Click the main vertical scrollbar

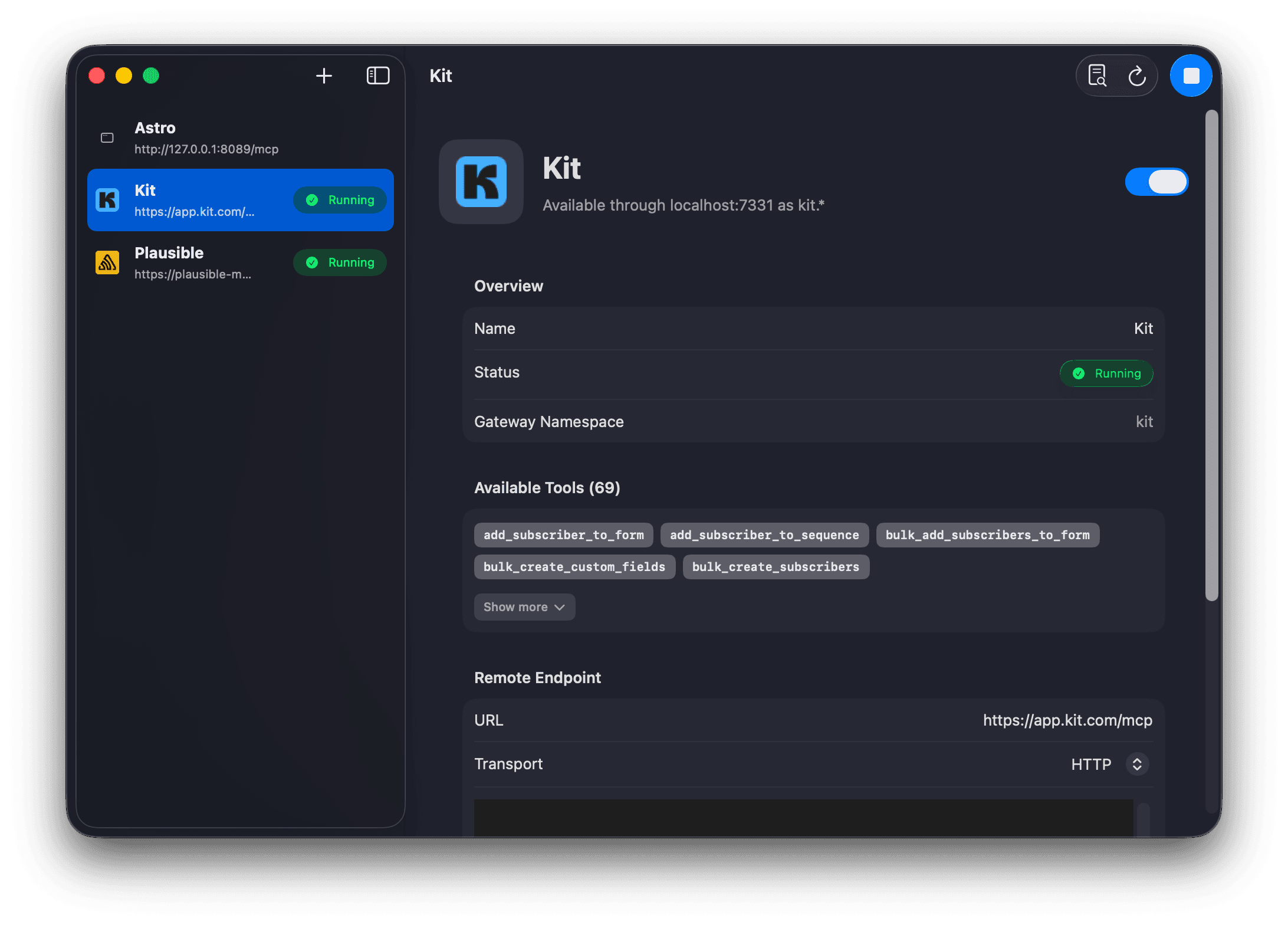(x=1211, y=355)
